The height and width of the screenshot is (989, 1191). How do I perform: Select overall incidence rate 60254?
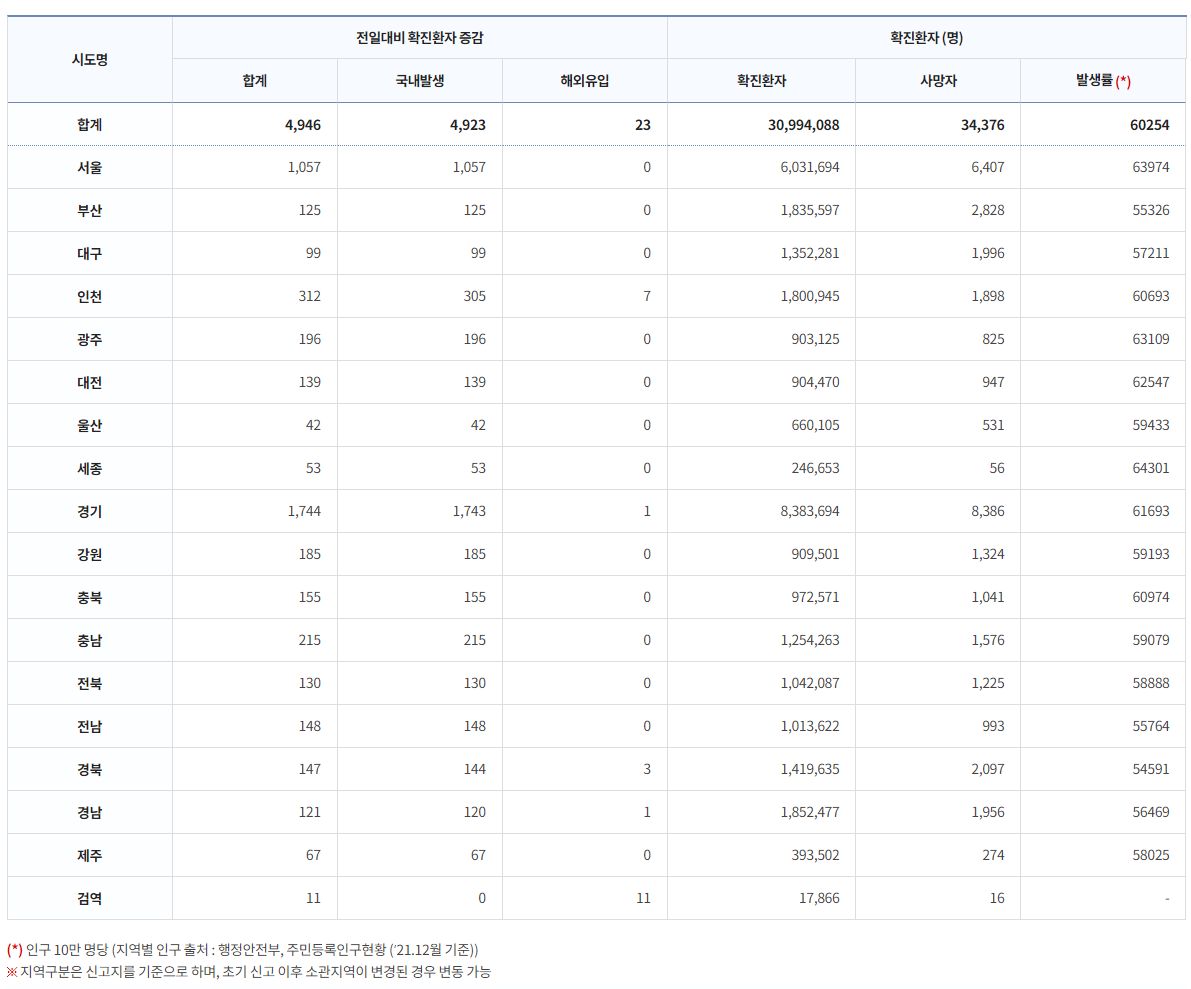click(1149, 125)
